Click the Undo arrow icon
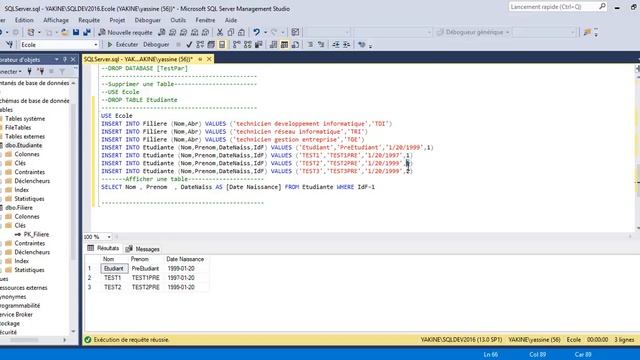640x360 pixels. tap(256, 32)
